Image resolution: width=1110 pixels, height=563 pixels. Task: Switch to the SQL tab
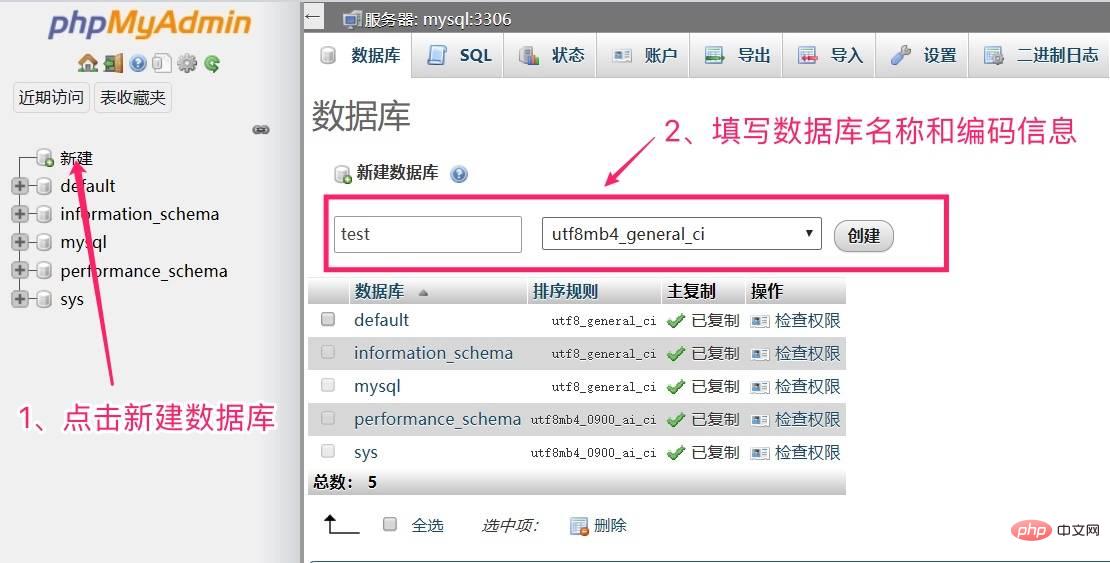pyautogui.click(x=459, y=55)
